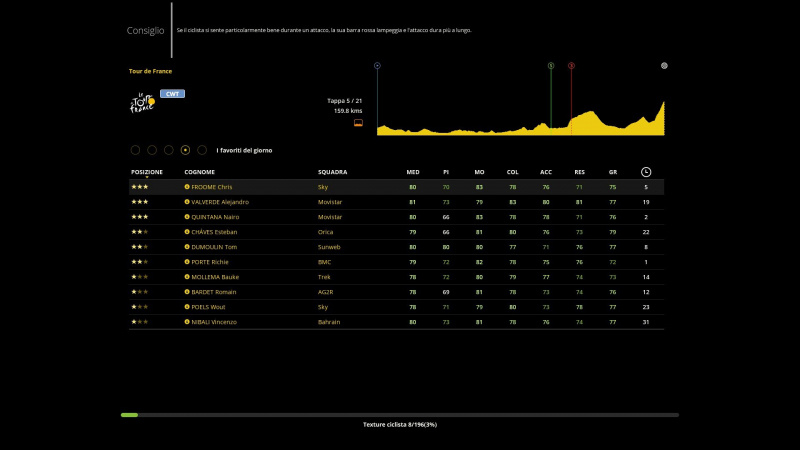This screenshot has width=800, height=450.
Task: Click the blue start marker on profile
Action: pos(377,66)
